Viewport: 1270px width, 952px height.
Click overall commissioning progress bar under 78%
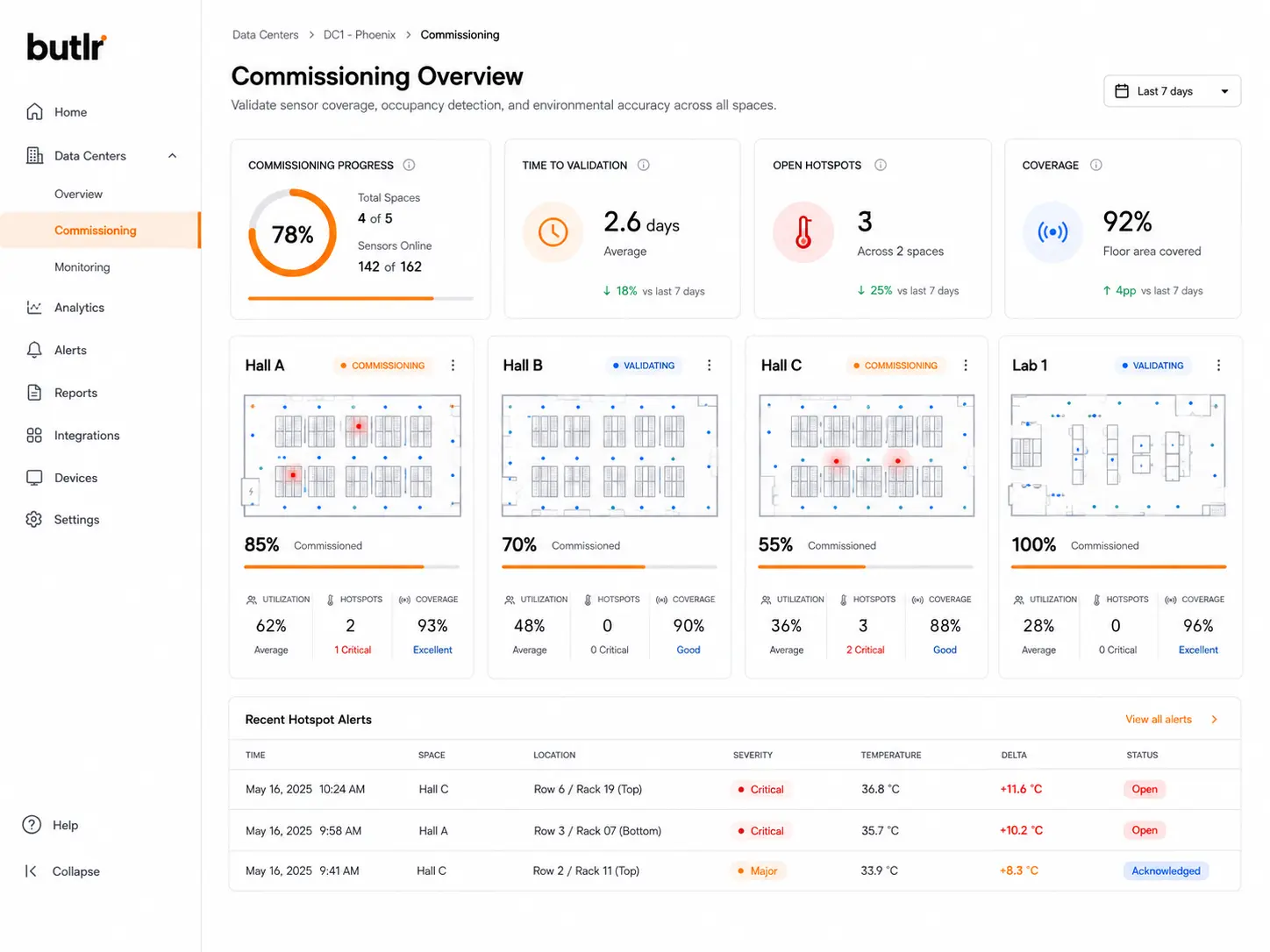click(x=360, y=298)
